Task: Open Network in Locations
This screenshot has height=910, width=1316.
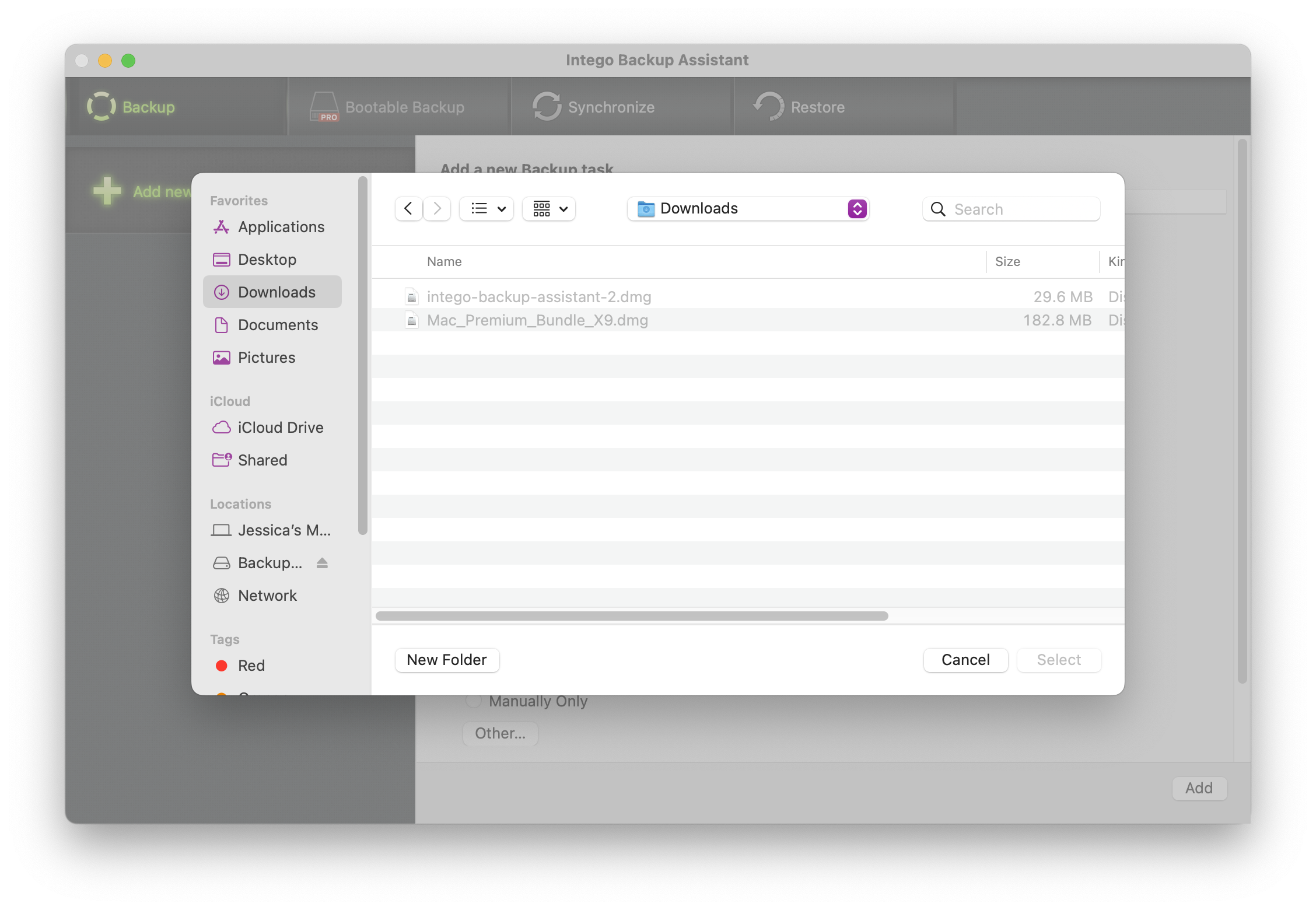Action: (272, 596)
